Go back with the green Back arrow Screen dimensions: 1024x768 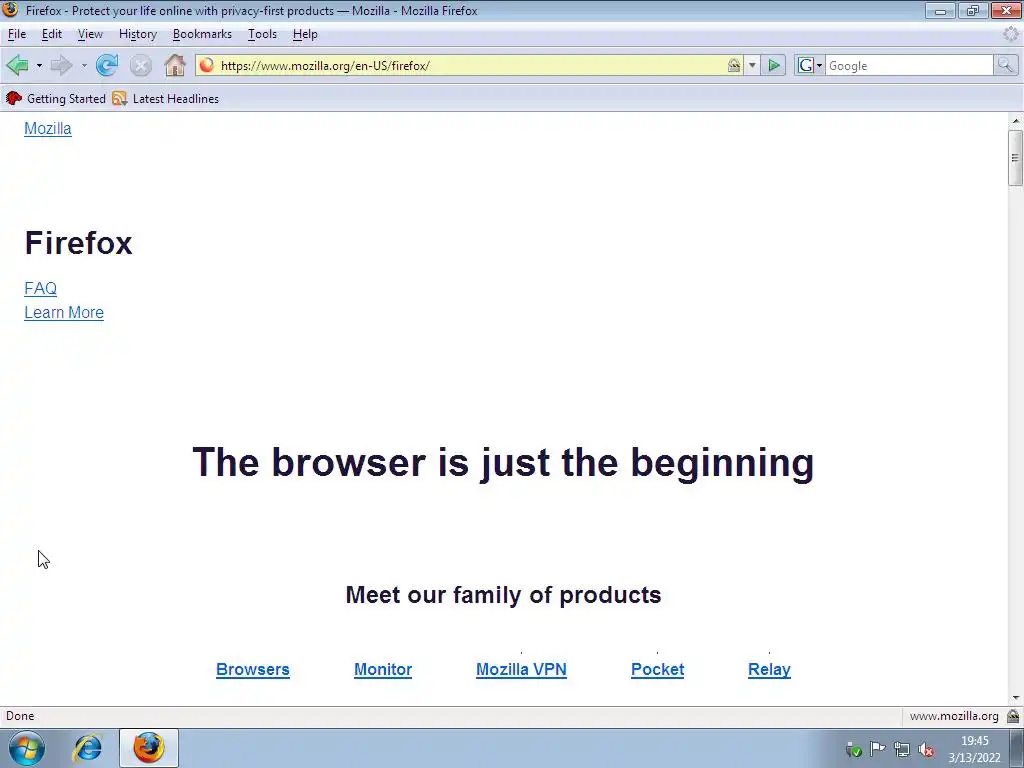coord(18,65)
